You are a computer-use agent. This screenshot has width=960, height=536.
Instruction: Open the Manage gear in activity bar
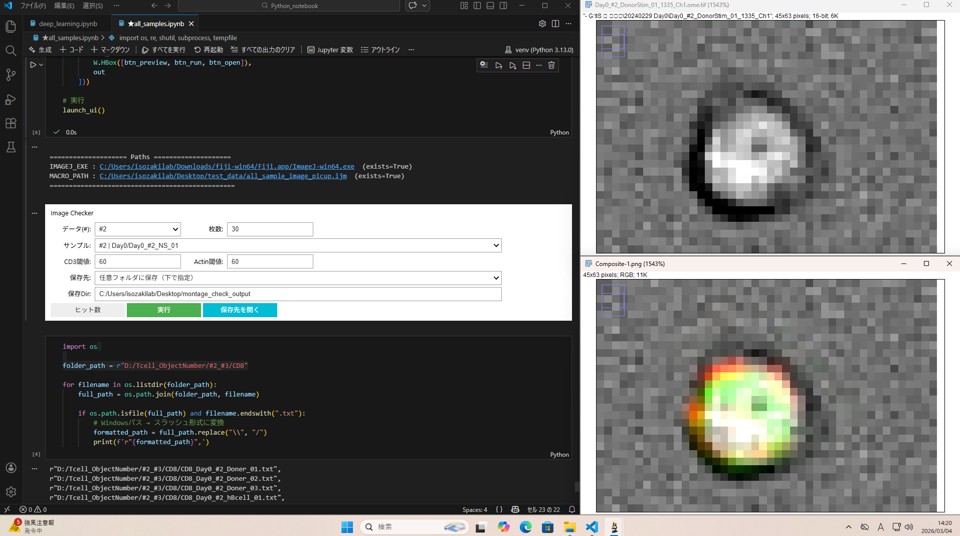[x=10, y=492]
